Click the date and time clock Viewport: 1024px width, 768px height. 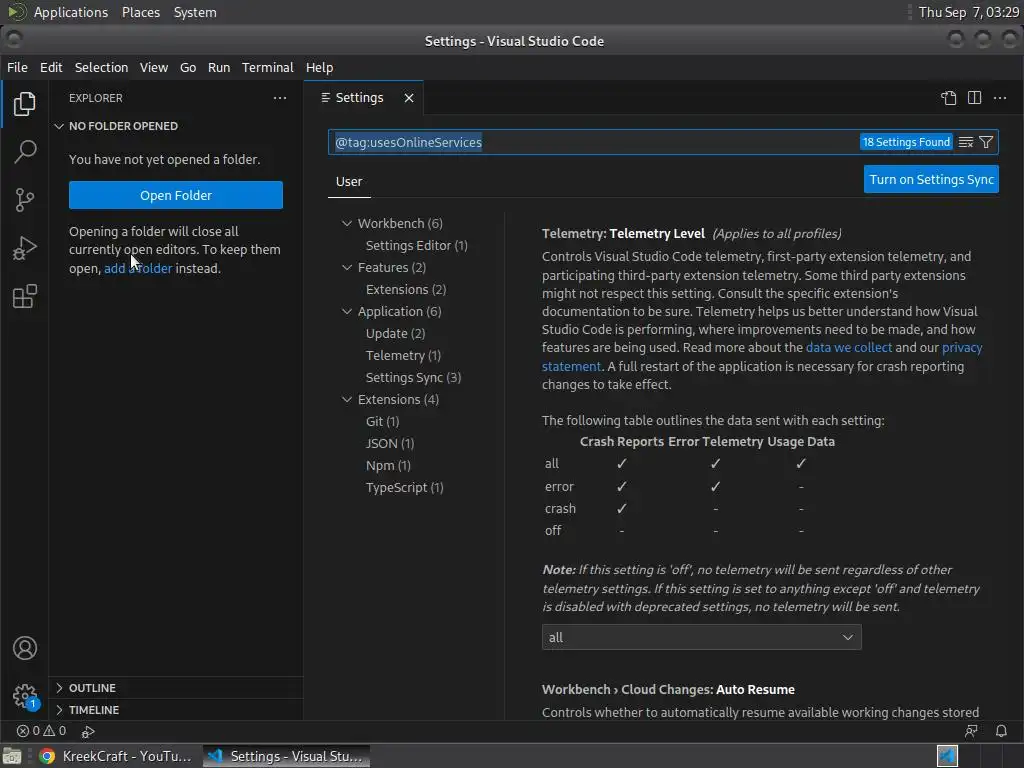(x=968, y=12)
